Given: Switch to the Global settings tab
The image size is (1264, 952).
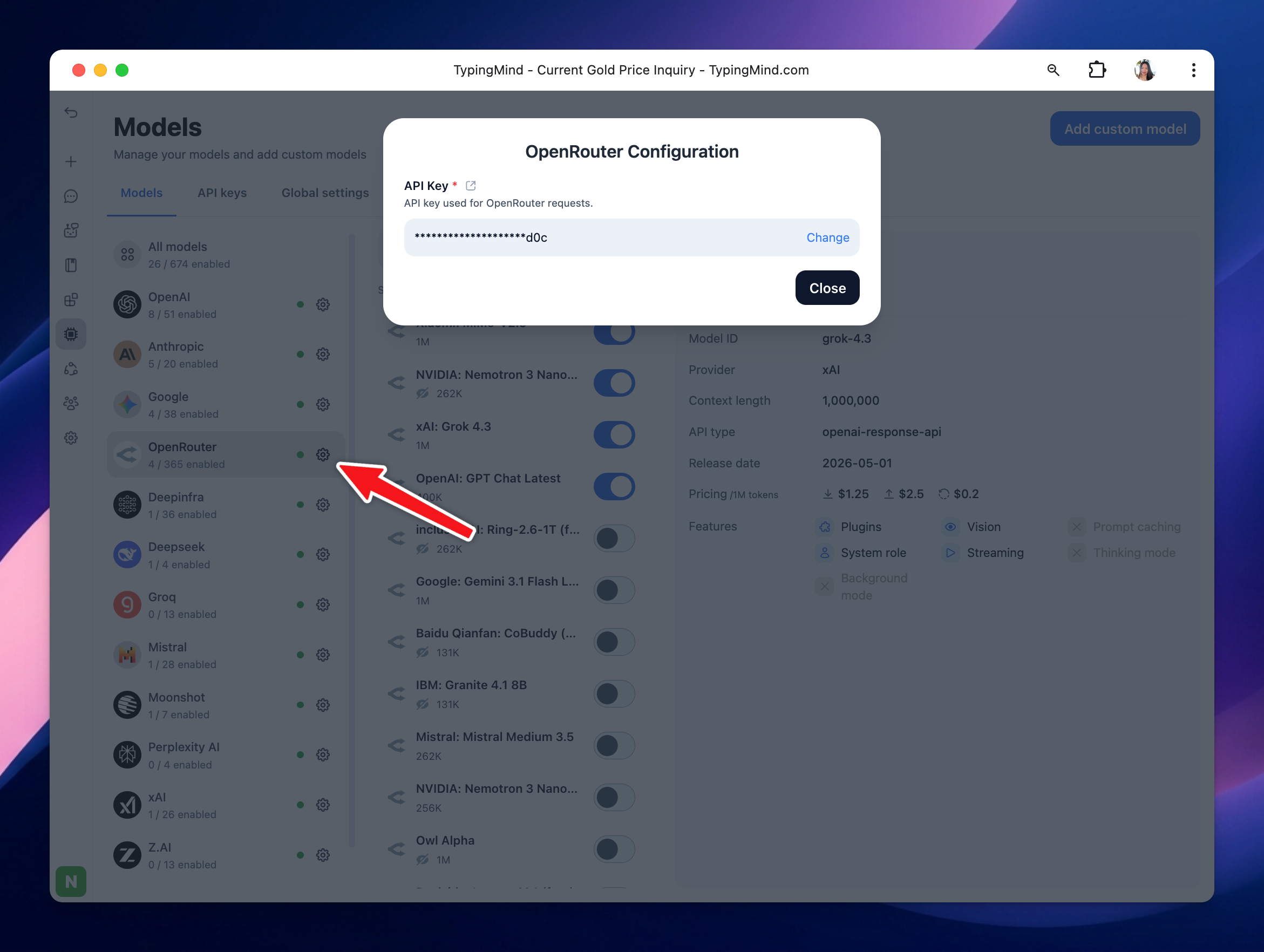Looking at the screenshot, I should 325,193.
